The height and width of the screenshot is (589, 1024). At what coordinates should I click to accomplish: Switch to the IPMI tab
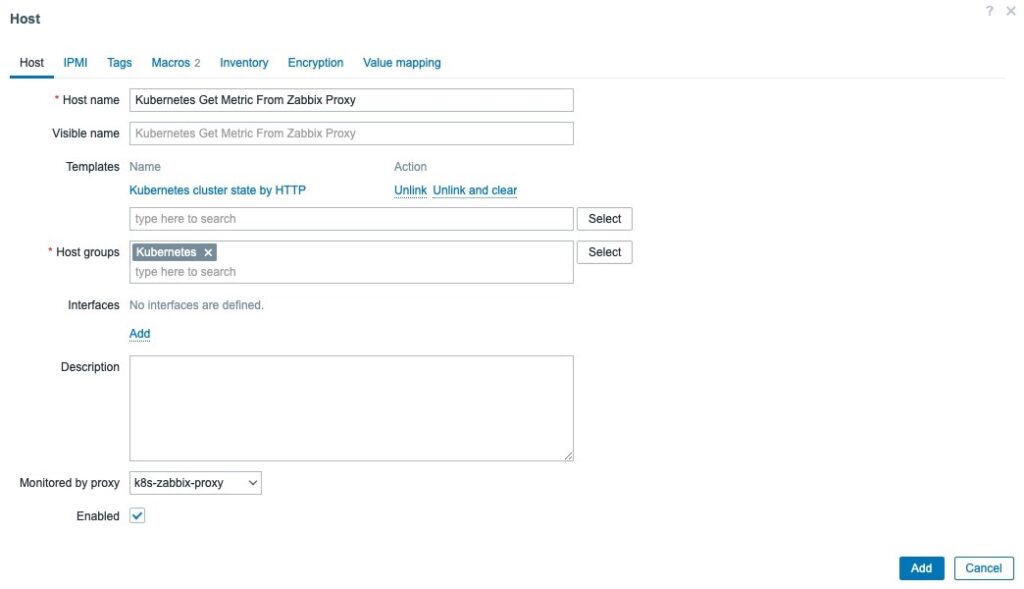75,63
